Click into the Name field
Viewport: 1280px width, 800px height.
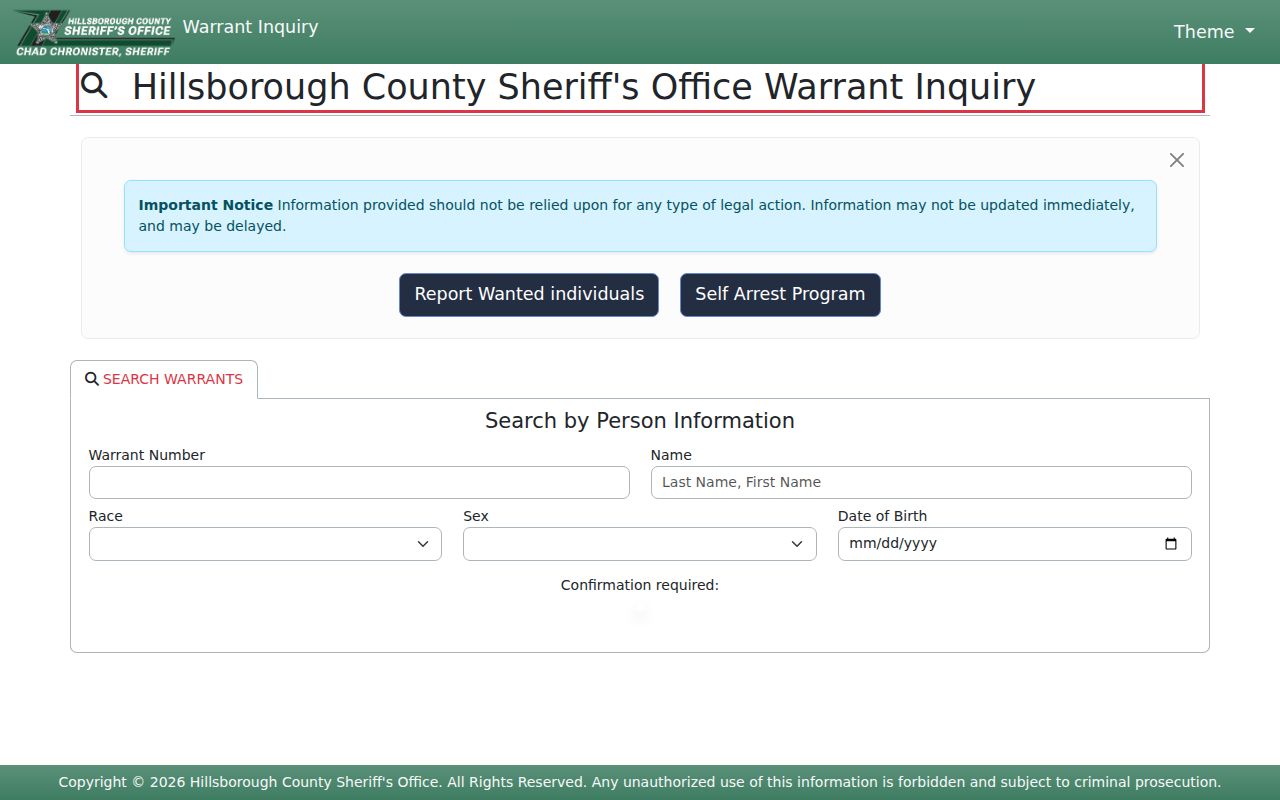(921, 482)
